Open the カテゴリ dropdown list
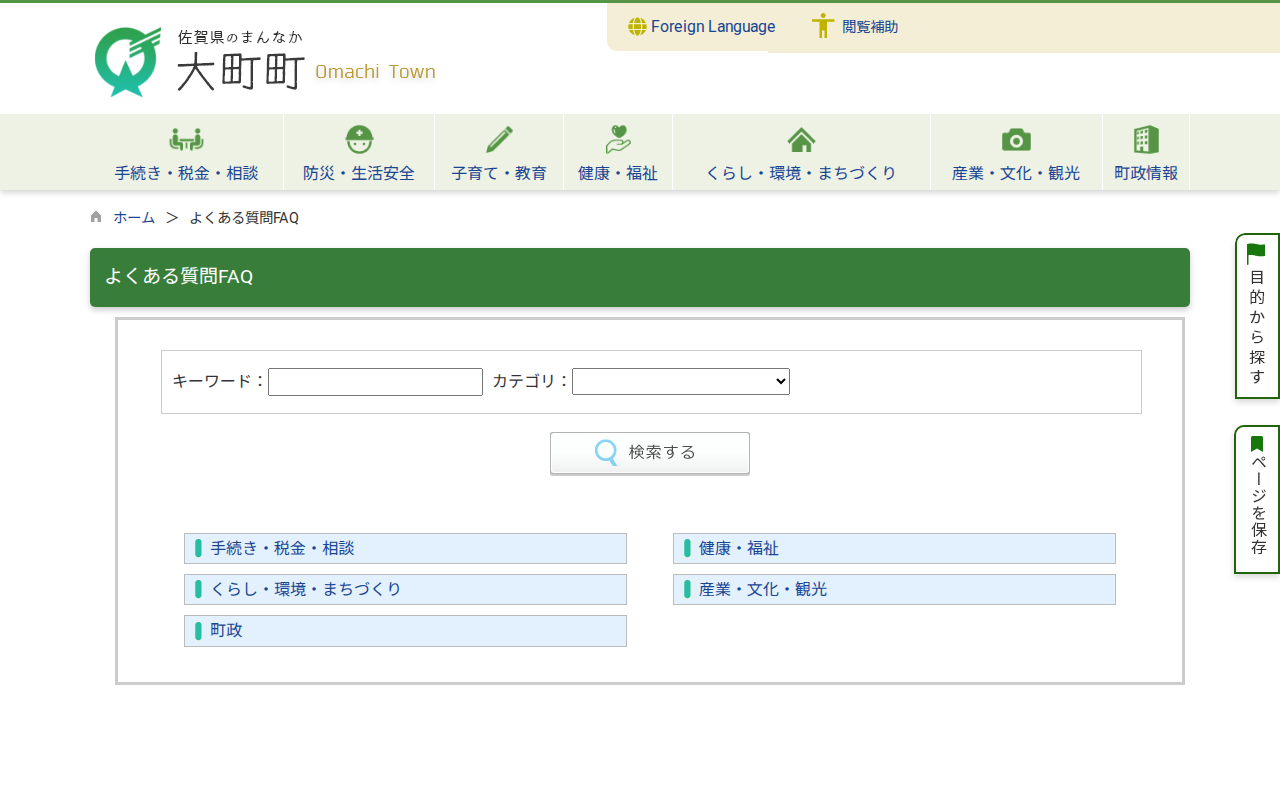The image size is (1280, 800). tap(680, 382)
